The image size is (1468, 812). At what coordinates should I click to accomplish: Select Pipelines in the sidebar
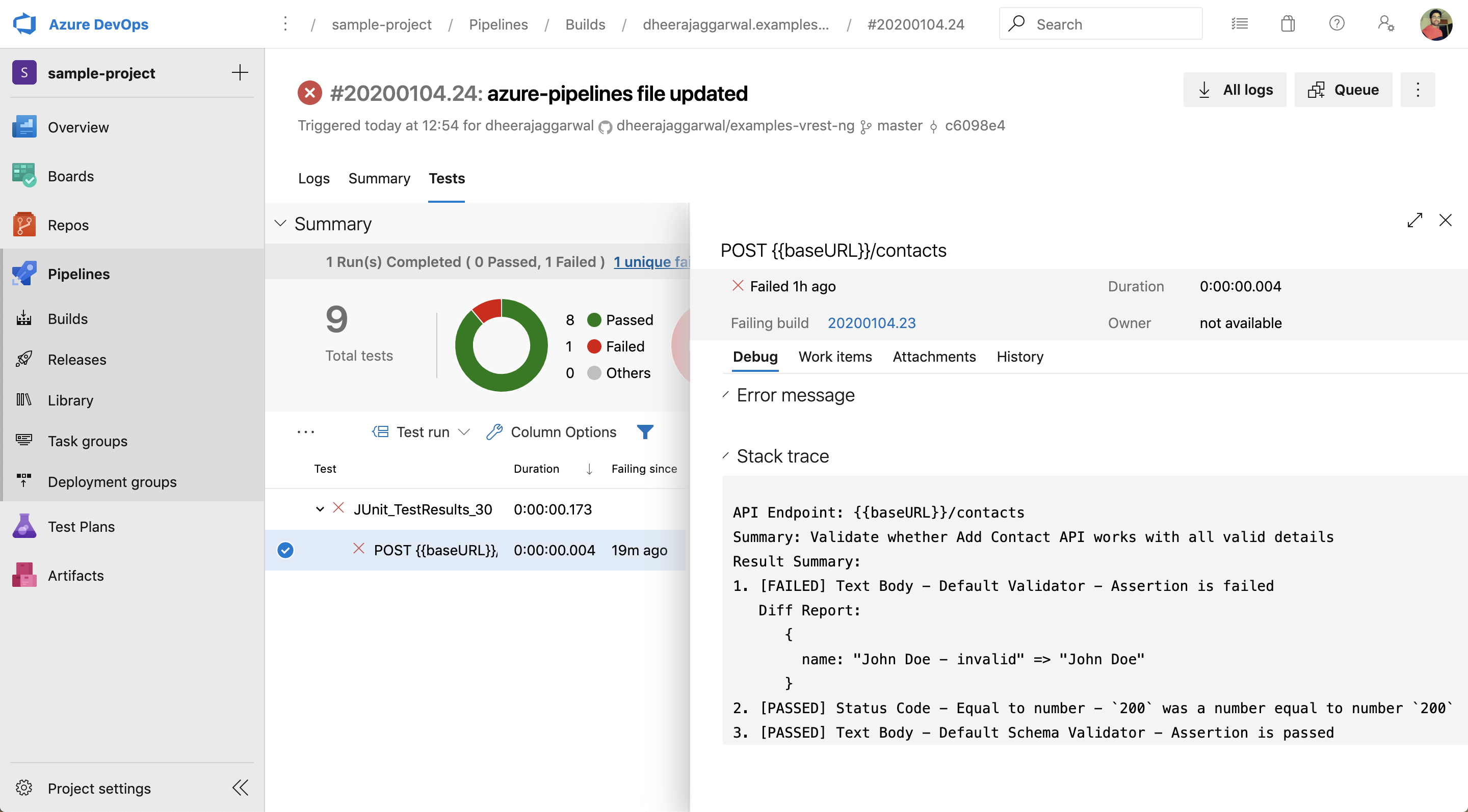[x=132, y=274]
